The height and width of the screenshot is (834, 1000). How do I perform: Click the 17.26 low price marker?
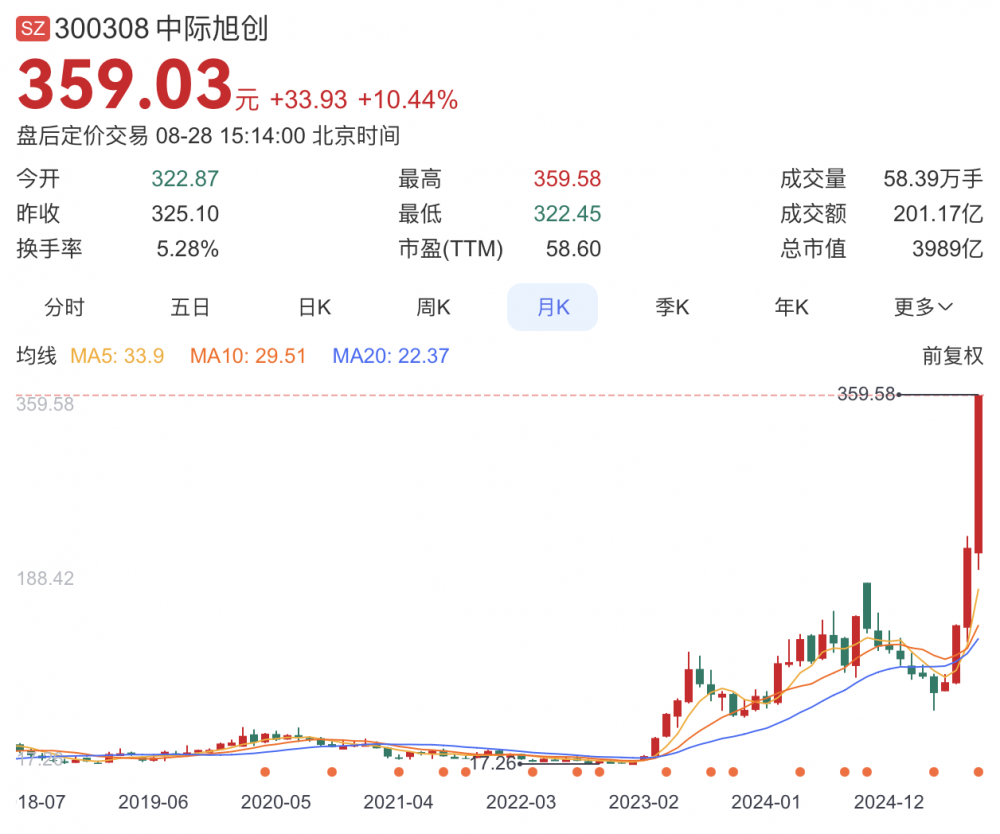(492, 764)
